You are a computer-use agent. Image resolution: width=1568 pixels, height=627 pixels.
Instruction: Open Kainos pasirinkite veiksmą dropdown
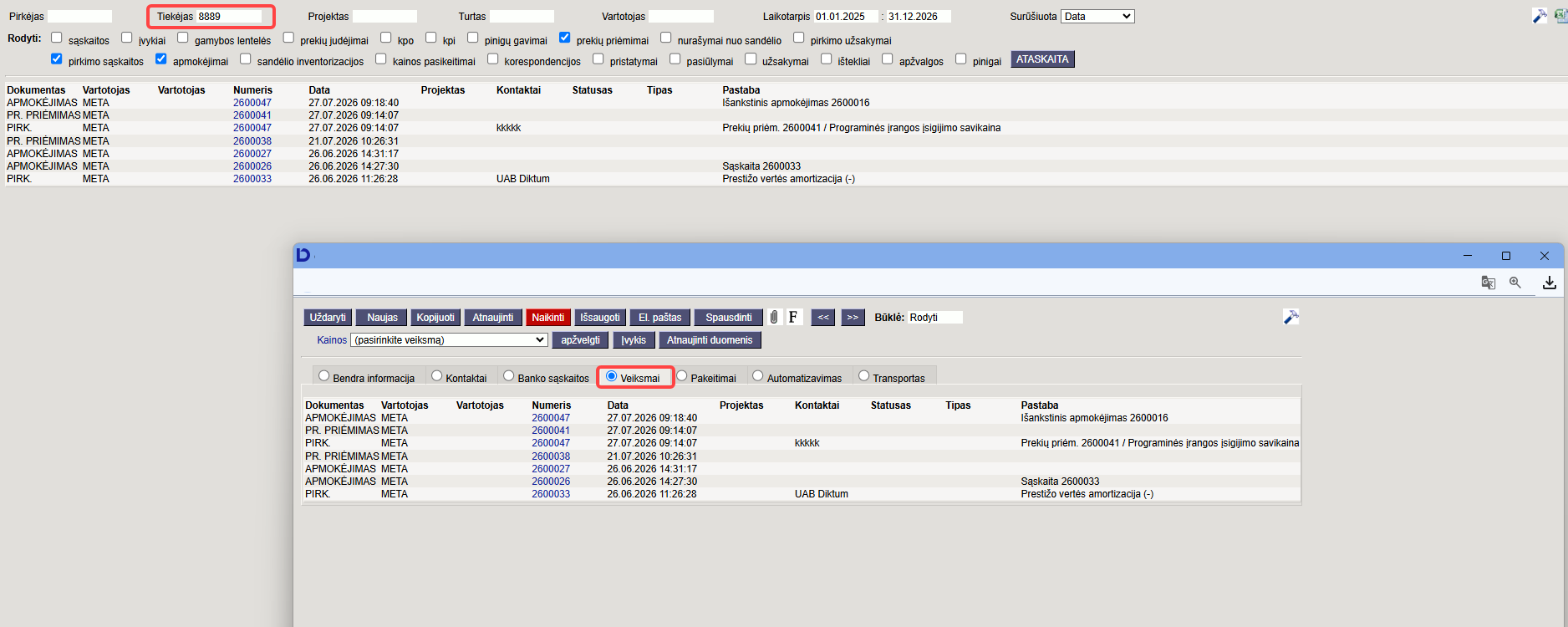[450, 340]
